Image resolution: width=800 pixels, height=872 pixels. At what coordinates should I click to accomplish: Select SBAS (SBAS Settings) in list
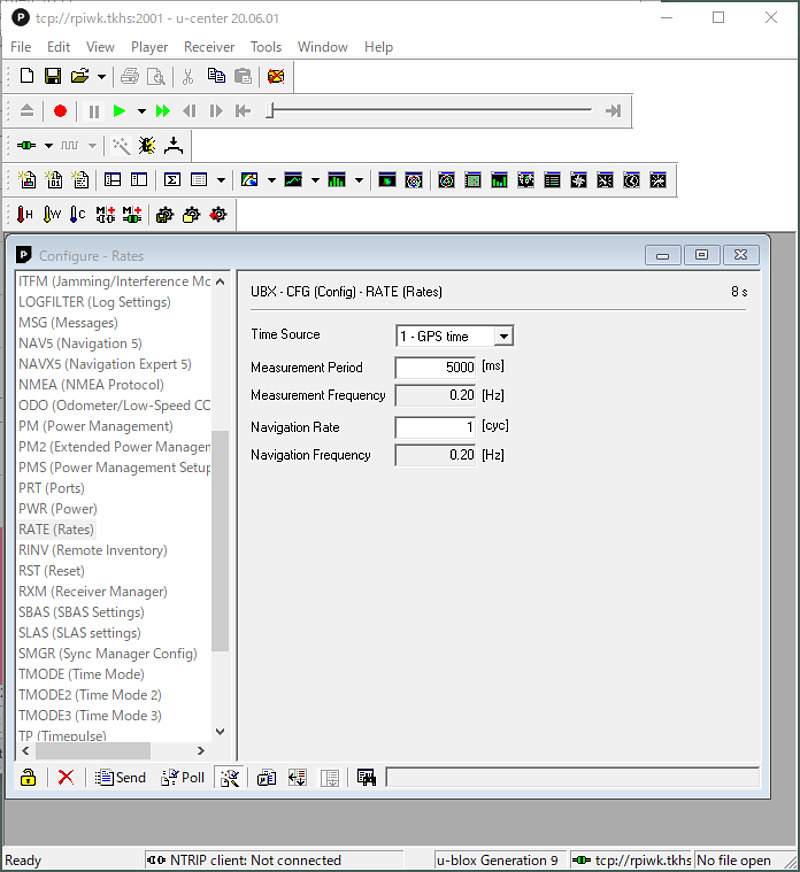tap(81, 612)
